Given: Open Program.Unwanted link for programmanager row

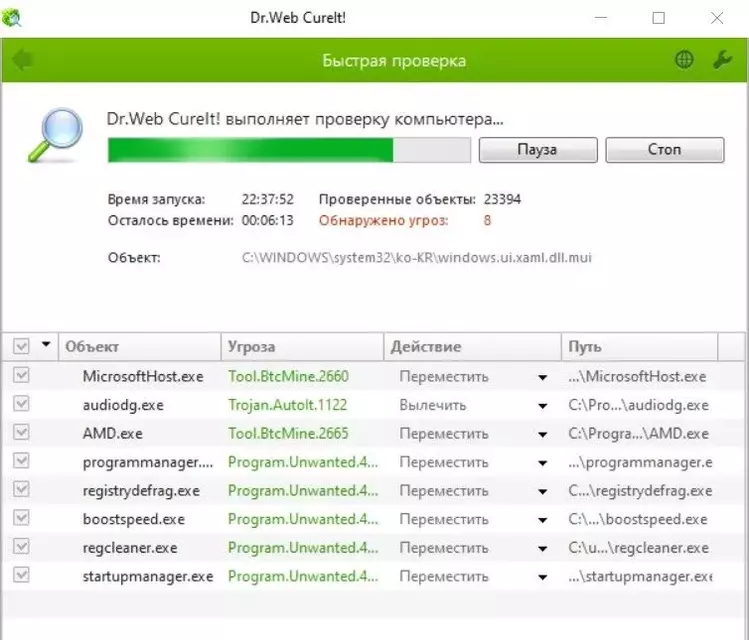Looking at the screenshot, I should (303, 462).
